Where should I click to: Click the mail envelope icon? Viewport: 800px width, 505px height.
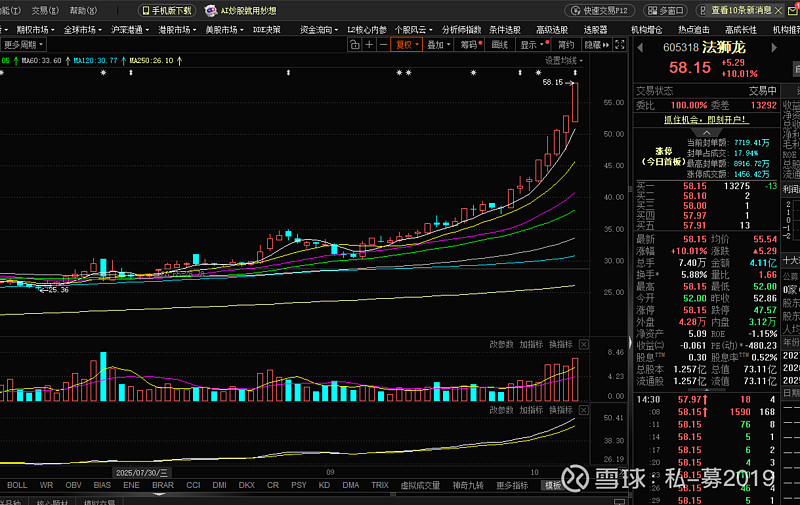(x=793, y=11)
